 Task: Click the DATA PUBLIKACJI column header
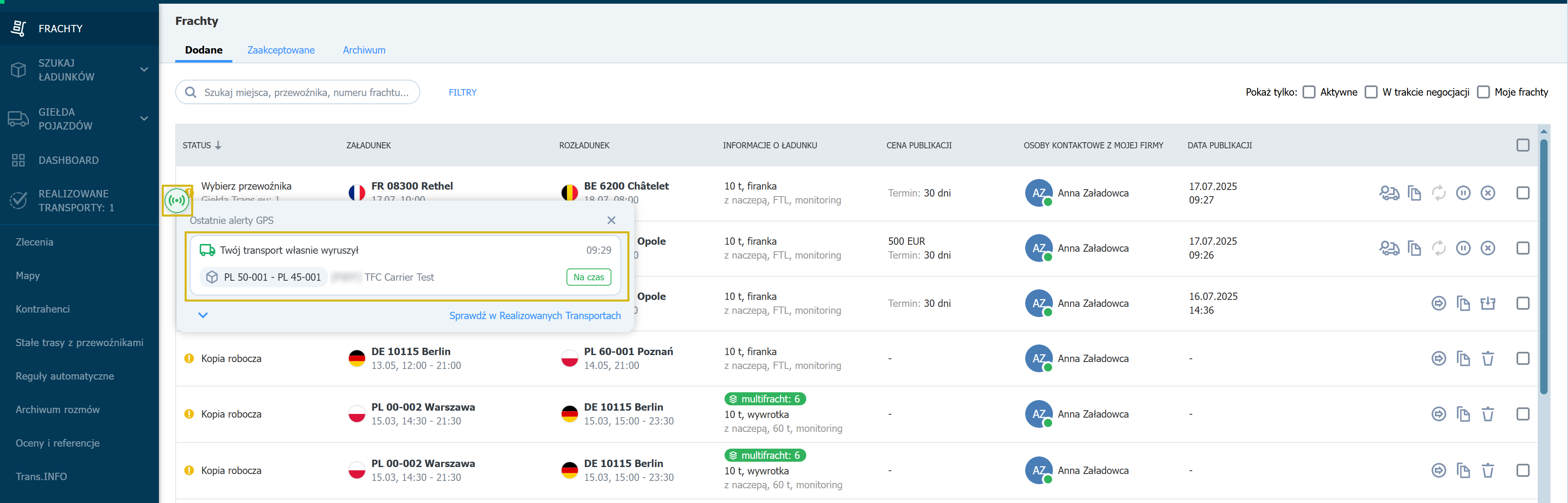tap(1219, 145)
